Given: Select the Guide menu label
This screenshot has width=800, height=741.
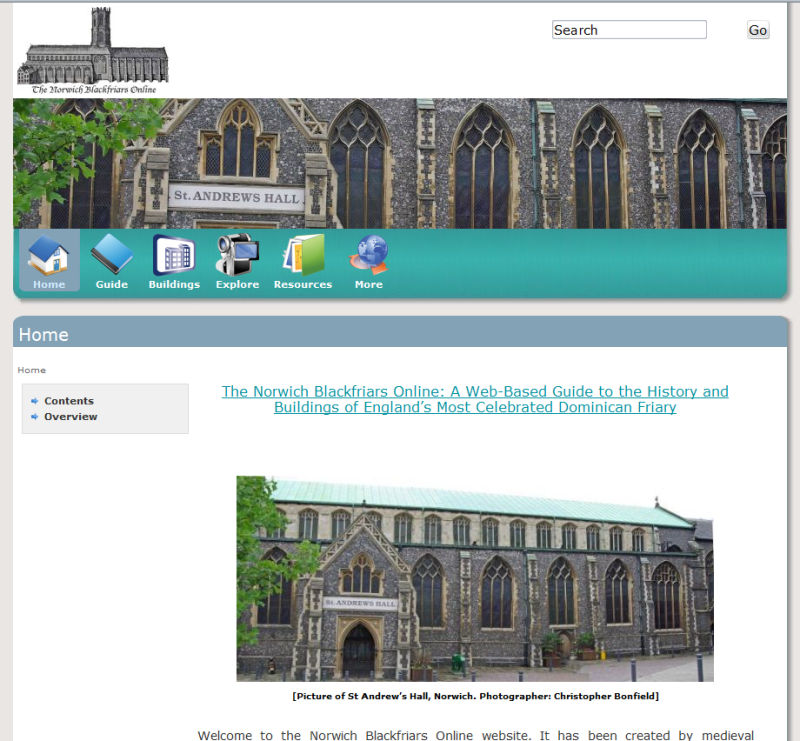Looking at the screenshot, I should point(111,285).
